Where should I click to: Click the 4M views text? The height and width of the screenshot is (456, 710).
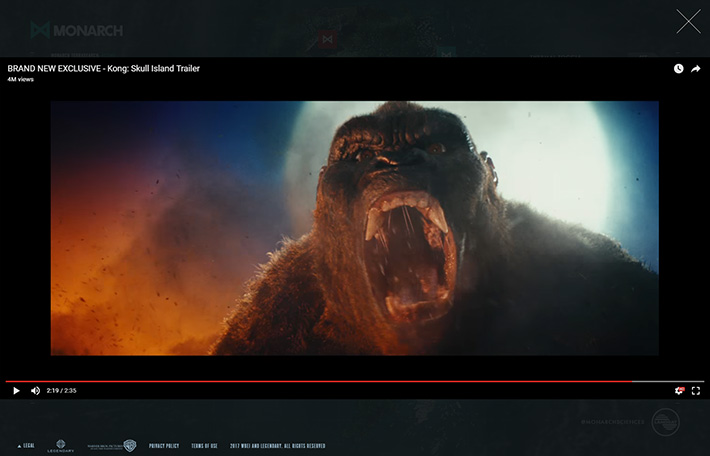coord(20,80)
